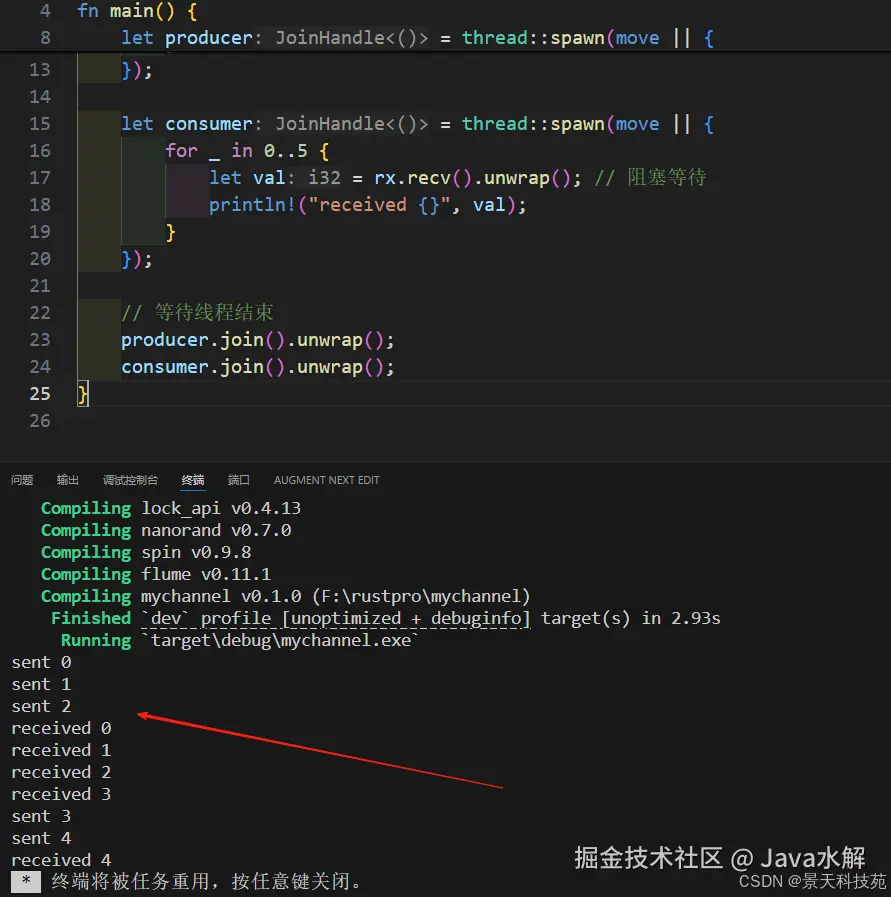This screenshot has width=891, height=897.
Task: Click 'consumer' variable name on line 15
Action: (209, 124)
